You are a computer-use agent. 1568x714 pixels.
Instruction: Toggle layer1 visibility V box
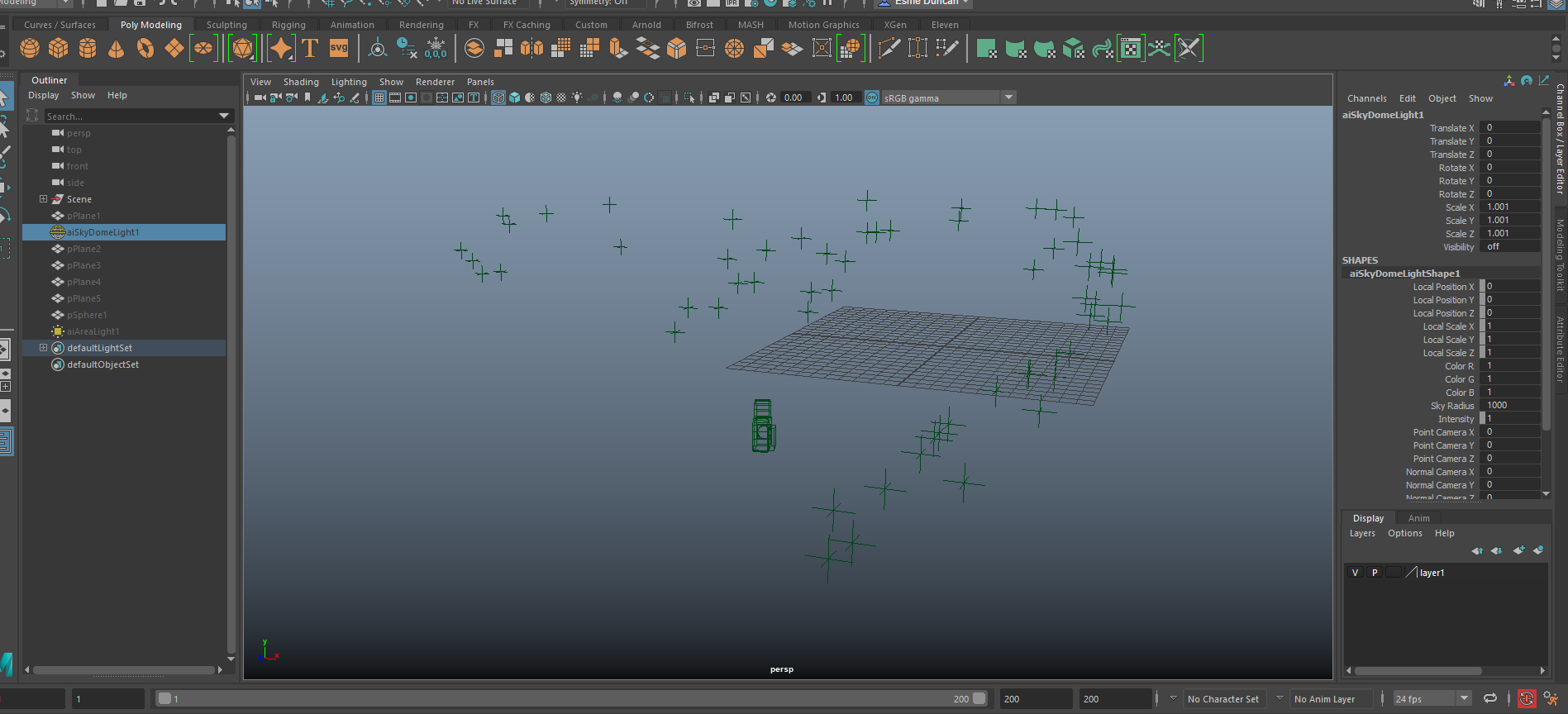[1355, 573]
